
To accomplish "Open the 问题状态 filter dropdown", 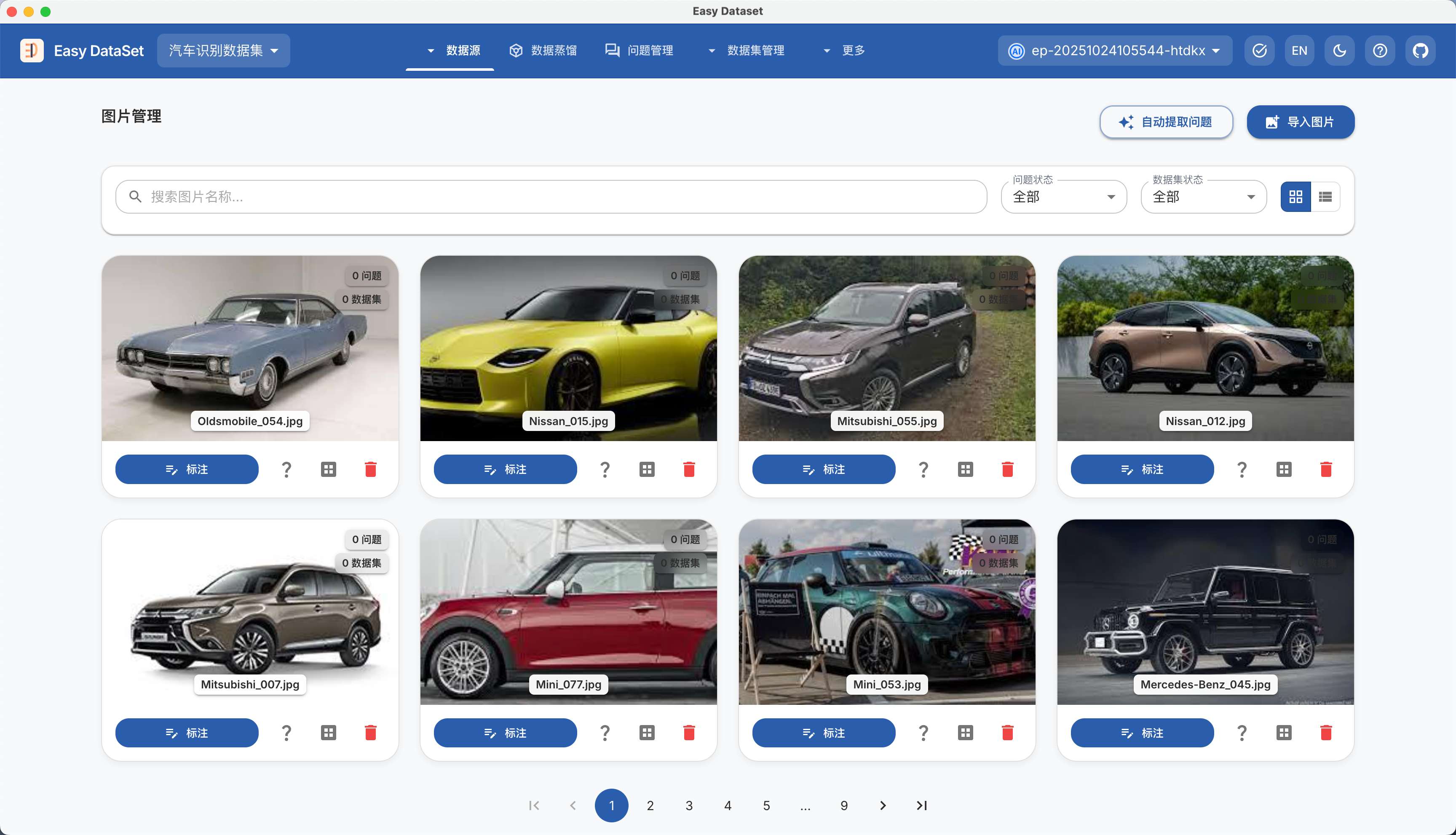I will click(1064, 197).
